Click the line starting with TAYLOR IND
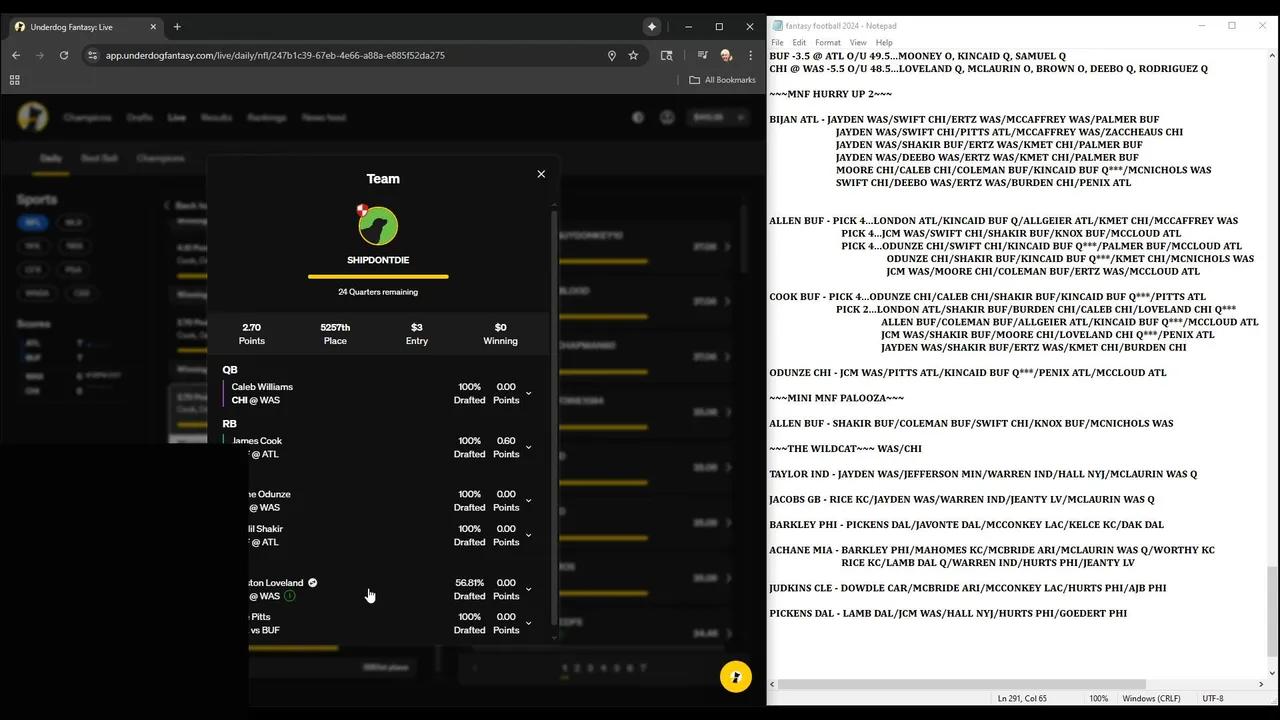The image size is (1280, 720). coord(983,474)
